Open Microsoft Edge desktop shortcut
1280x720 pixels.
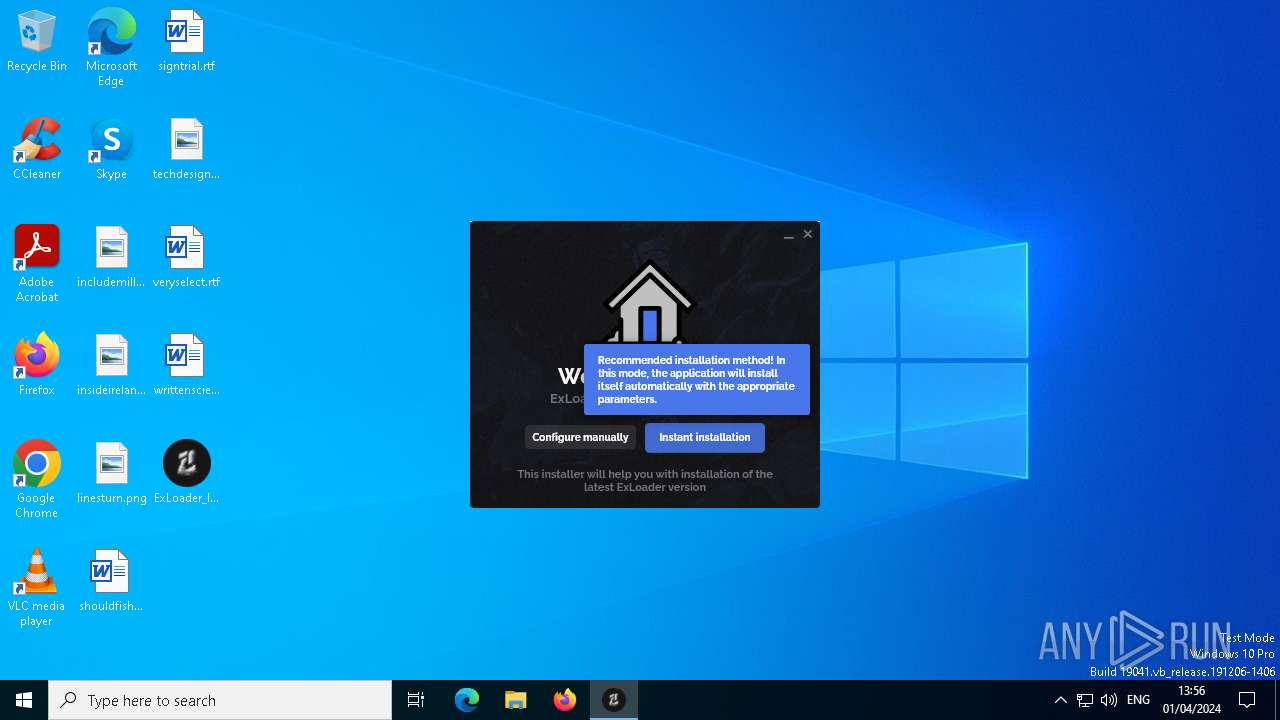pos(111,48)
